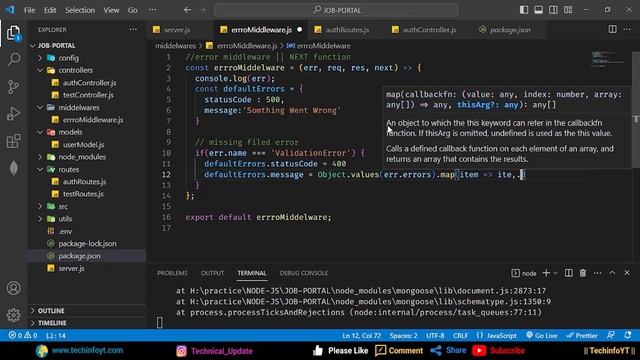Open notifications bell in status bar
This screenshot has width=640, height=360.
point(628,336)
